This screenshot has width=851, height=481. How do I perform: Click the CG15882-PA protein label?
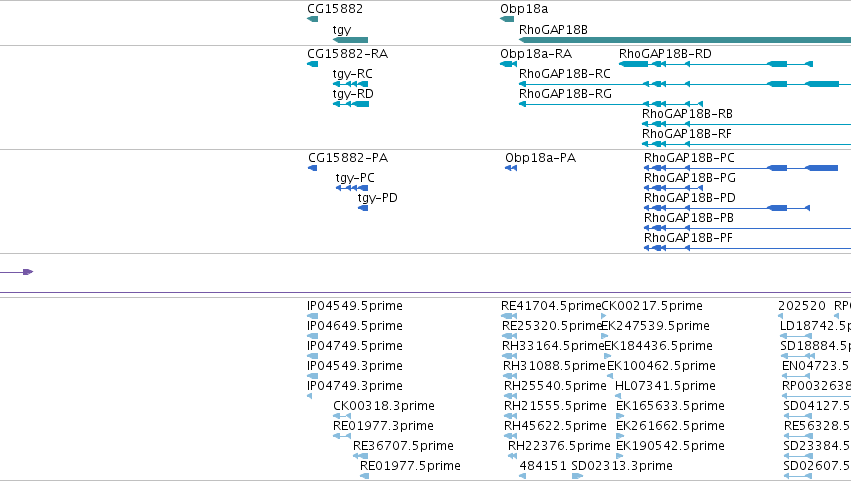pyautogui.click(x=348, y=158)
